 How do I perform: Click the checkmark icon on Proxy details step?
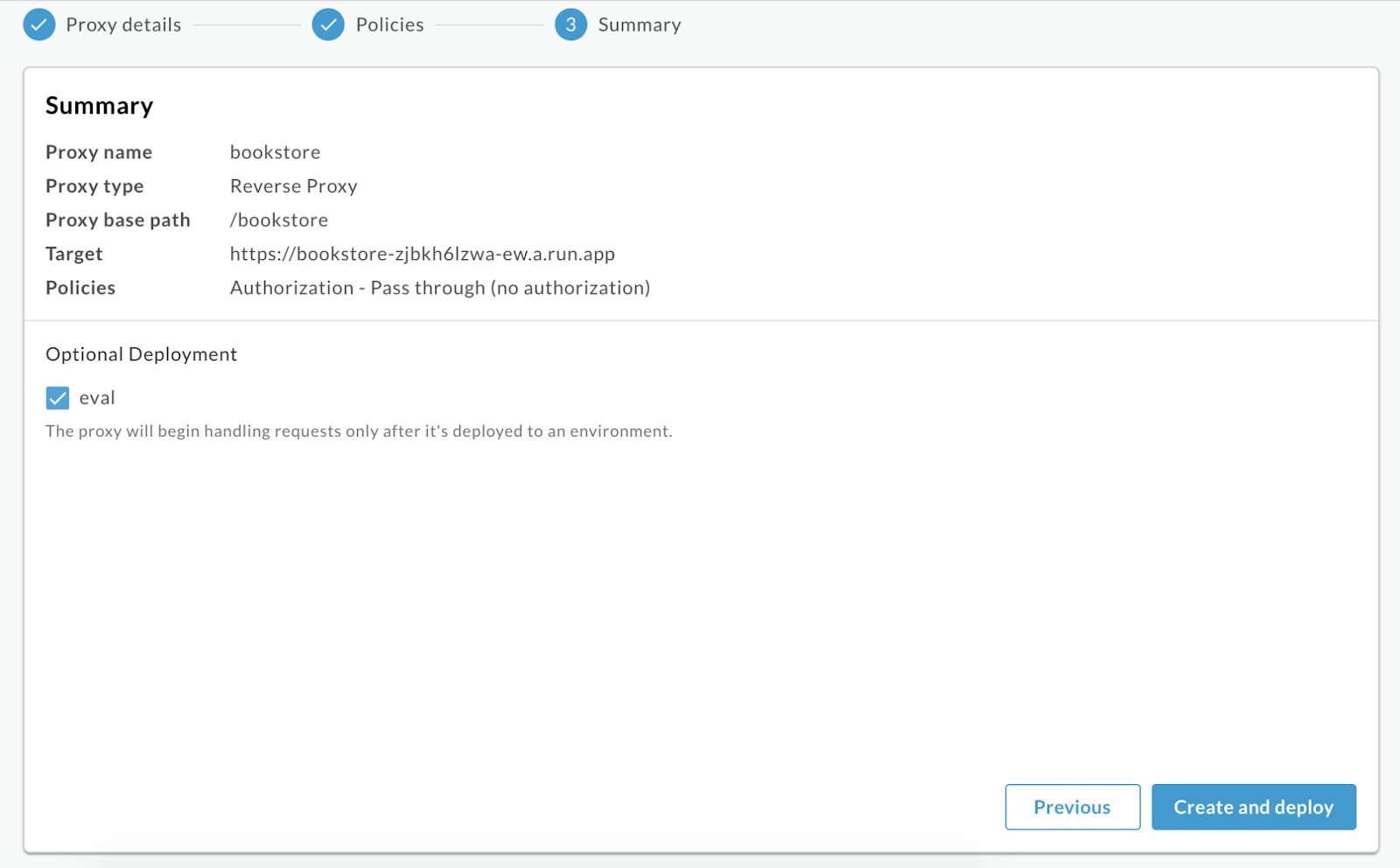[x=38, y=24]
